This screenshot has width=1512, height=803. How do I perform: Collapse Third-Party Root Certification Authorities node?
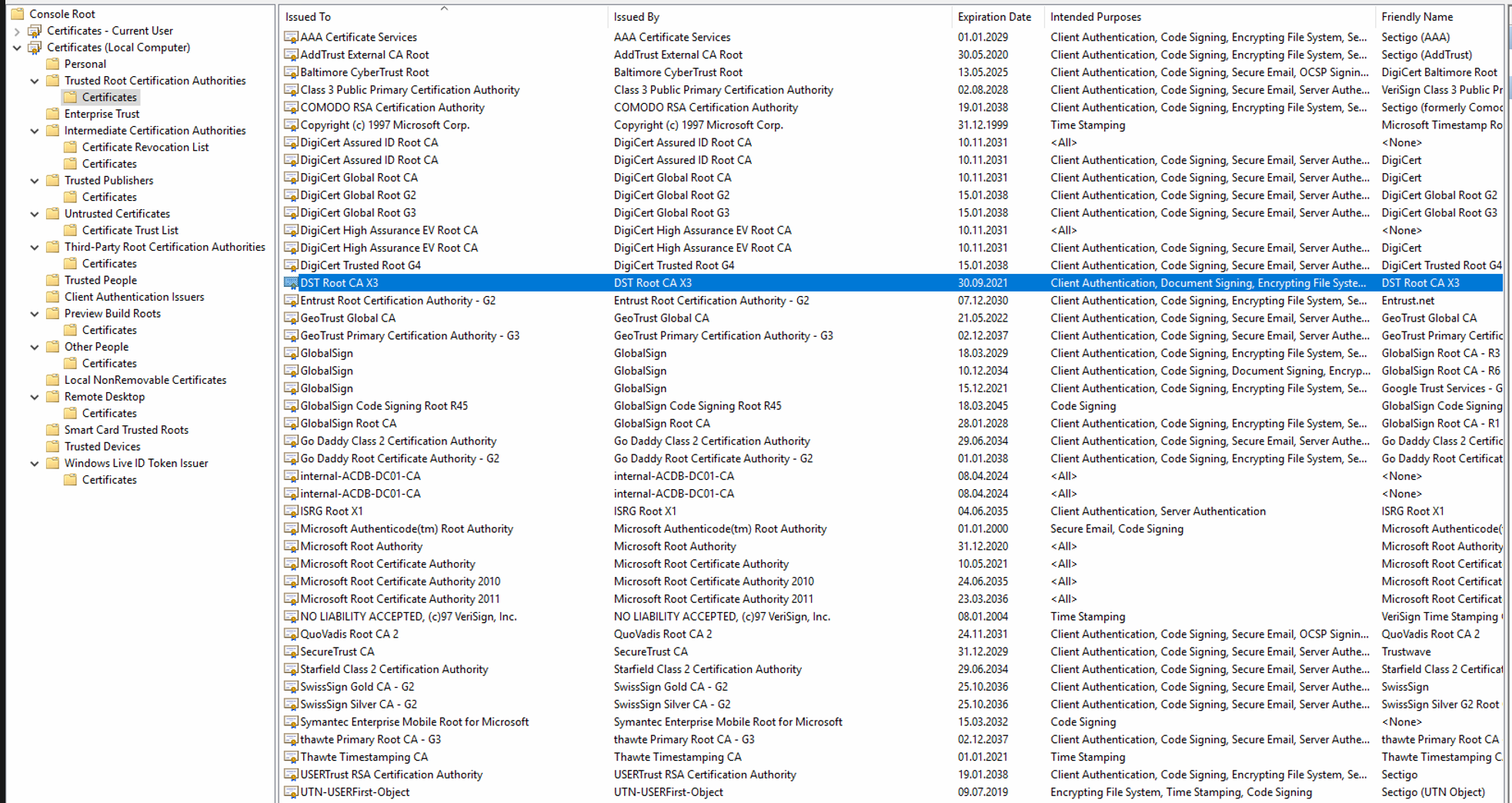click(35, 247)
